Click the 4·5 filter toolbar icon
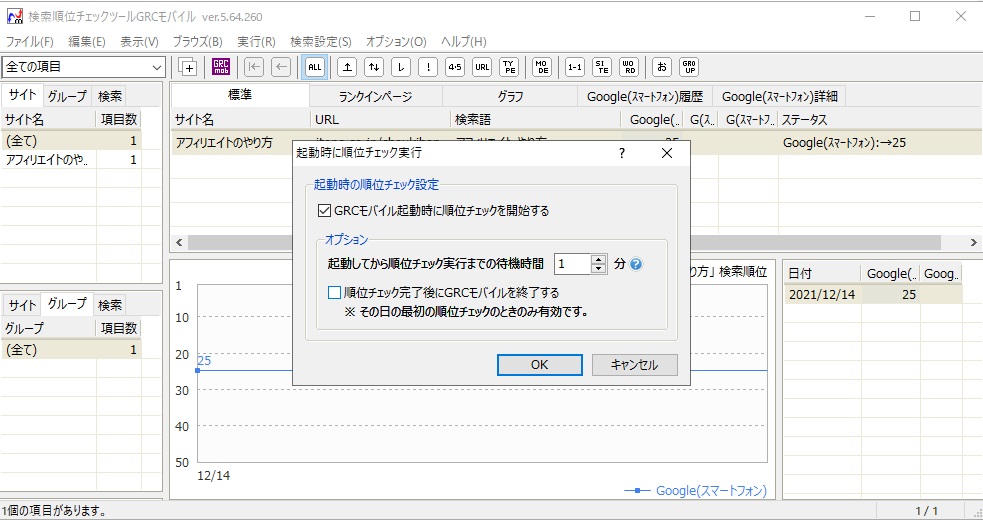 pos(455,67)
